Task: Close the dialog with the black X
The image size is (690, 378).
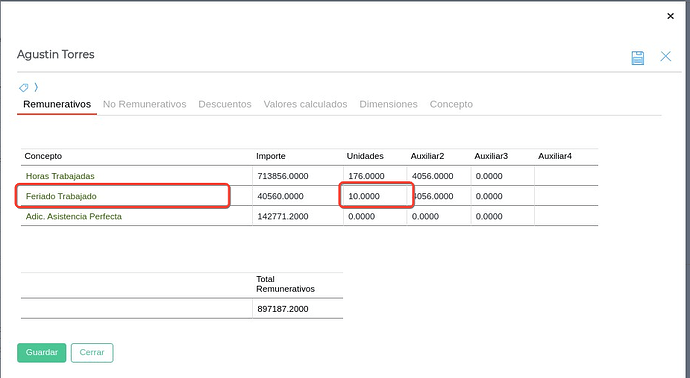Action: (670, 16)
